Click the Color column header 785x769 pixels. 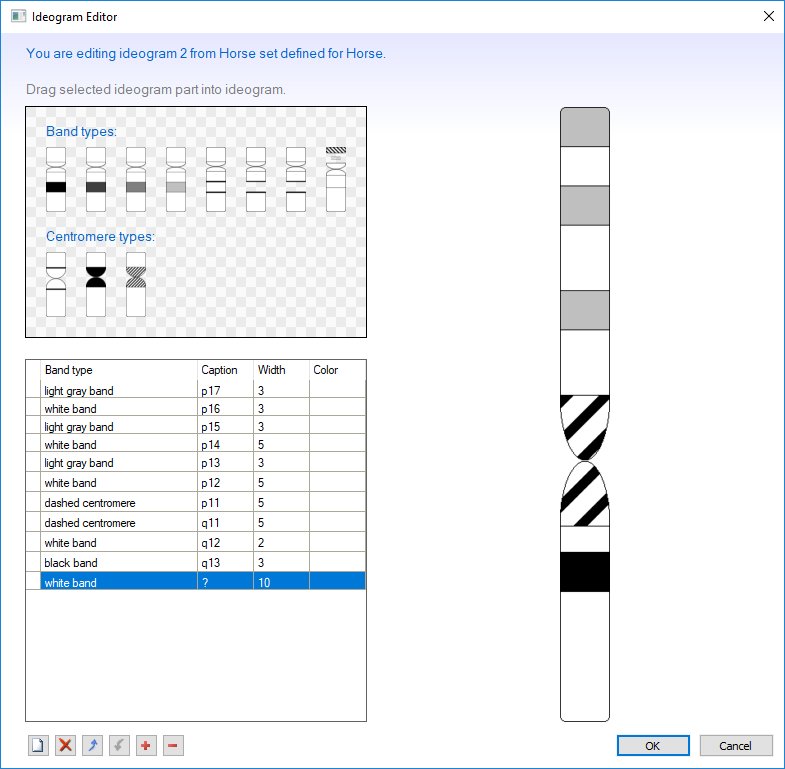(x=337, y=370)
